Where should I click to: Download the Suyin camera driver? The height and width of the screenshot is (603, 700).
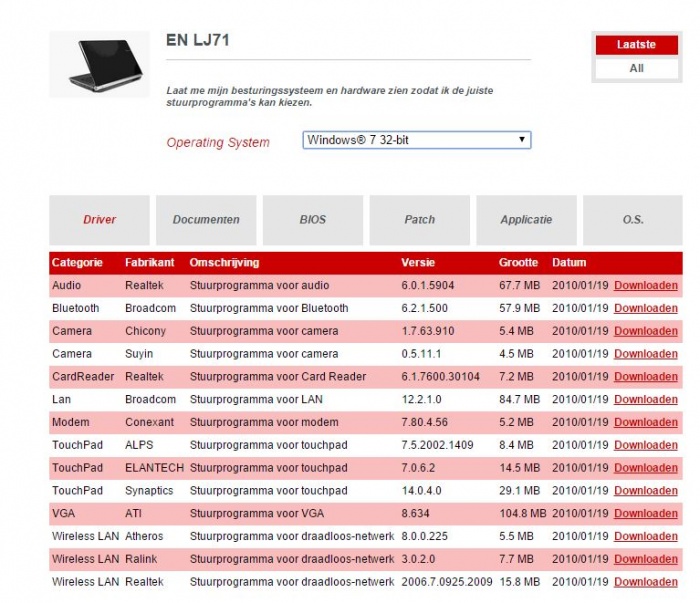(x=646, y=354)
